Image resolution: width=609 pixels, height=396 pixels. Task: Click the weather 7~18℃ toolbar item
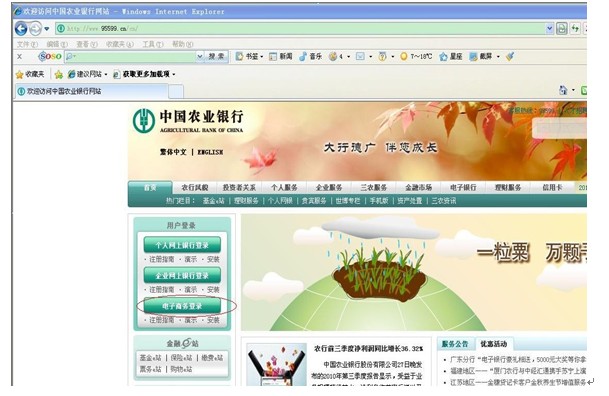tap(416, 57)
